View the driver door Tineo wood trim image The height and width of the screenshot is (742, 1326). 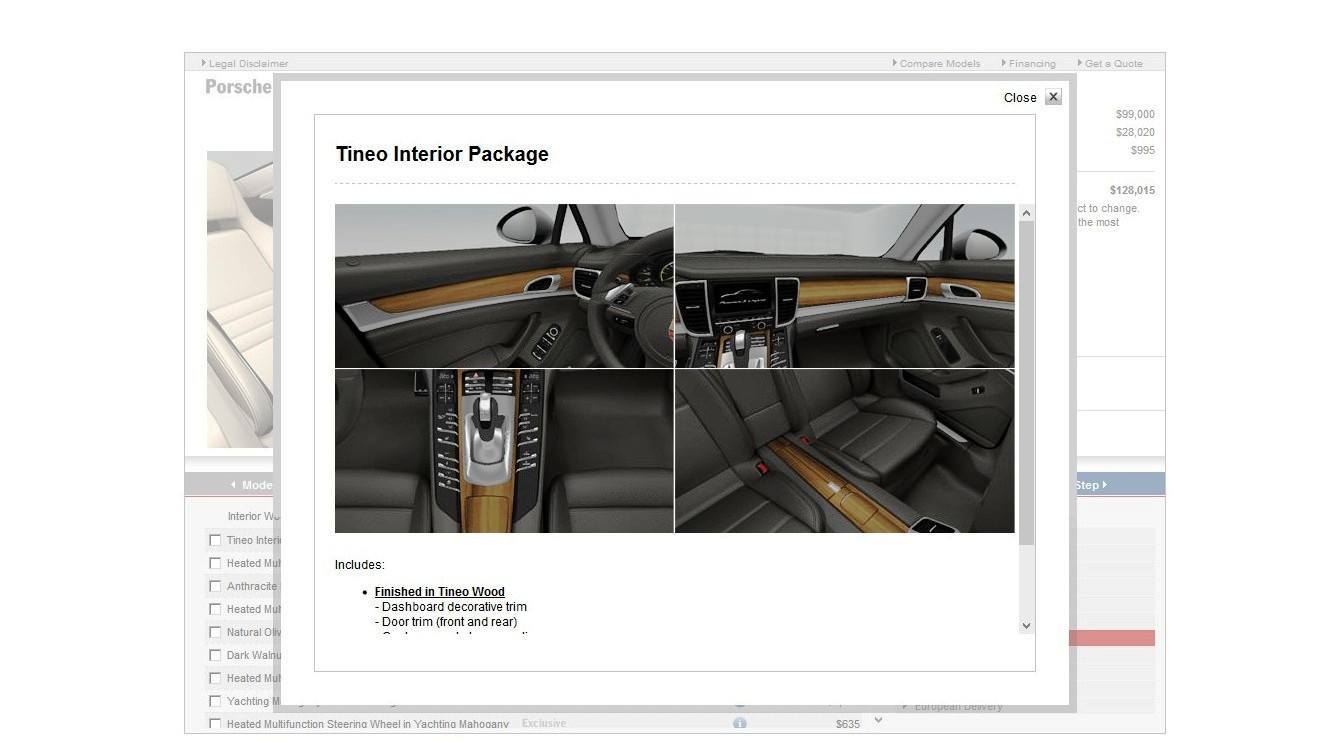[x=504, y=286]
